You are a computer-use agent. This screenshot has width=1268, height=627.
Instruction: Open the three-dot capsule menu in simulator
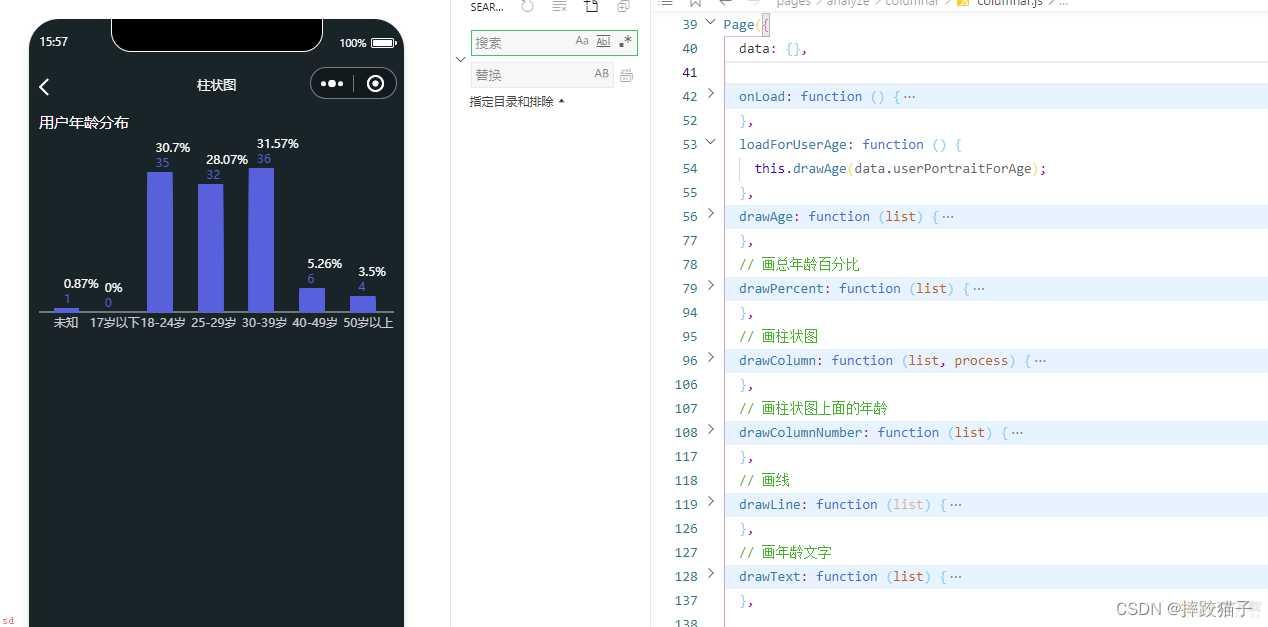(333, 84)
